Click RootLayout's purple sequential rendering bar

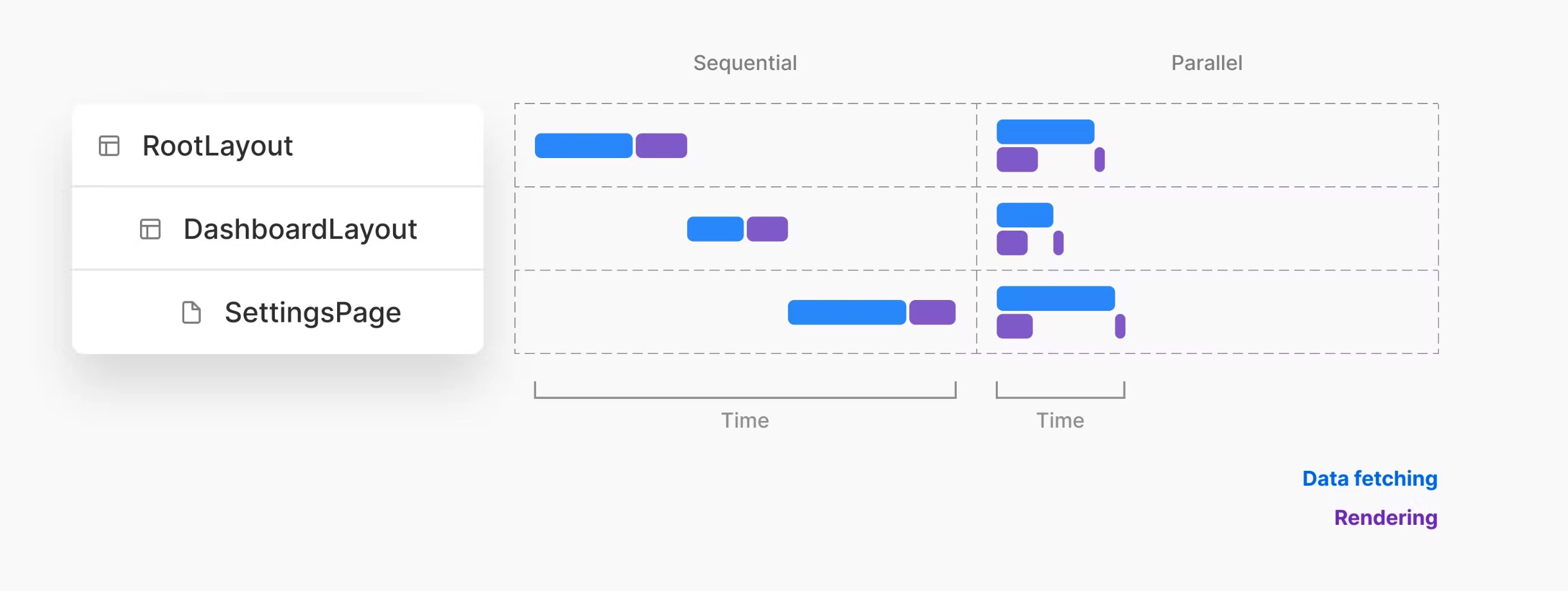coord(661,146)
